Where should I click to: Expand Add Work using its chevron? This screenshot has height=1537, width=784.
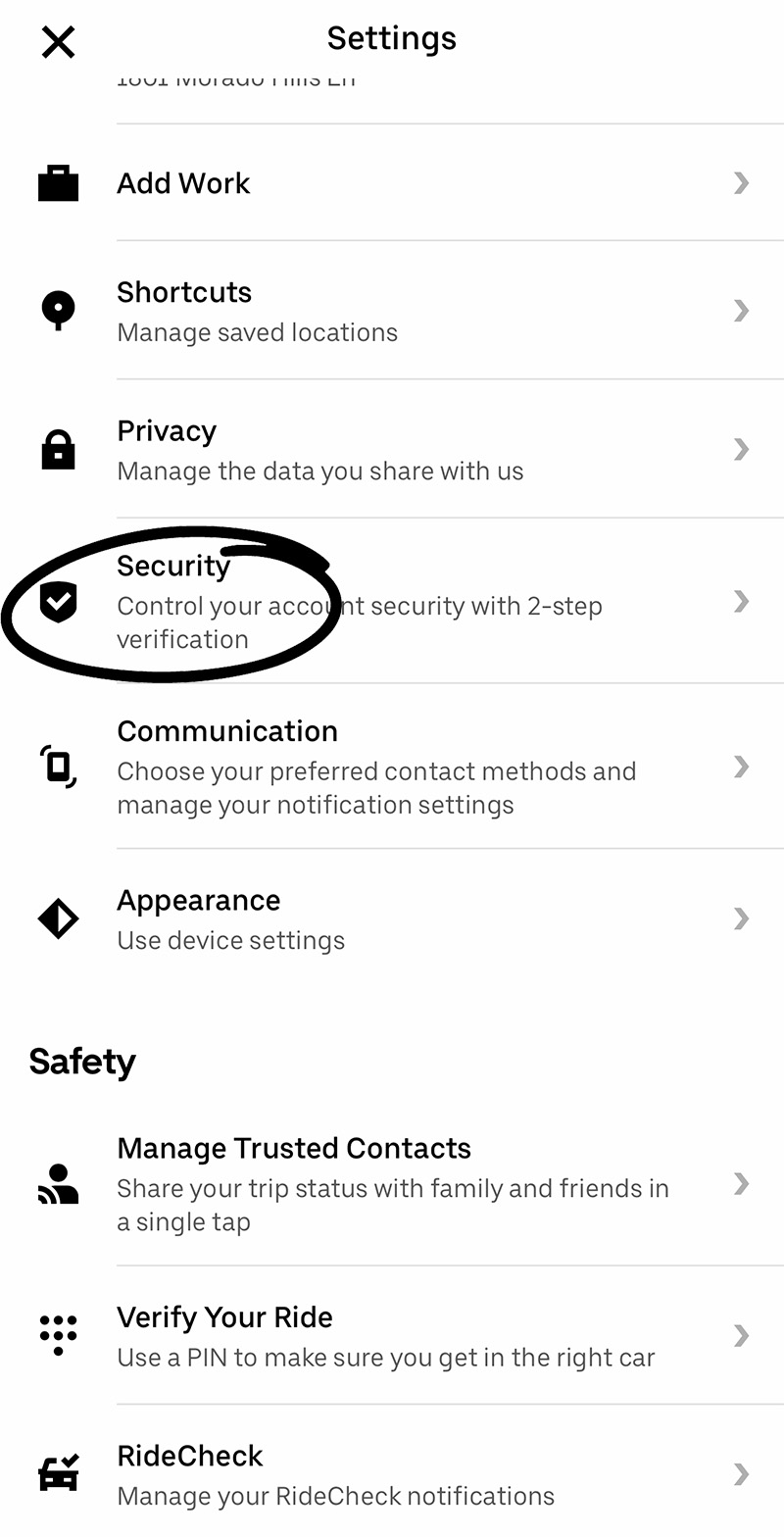742,183
